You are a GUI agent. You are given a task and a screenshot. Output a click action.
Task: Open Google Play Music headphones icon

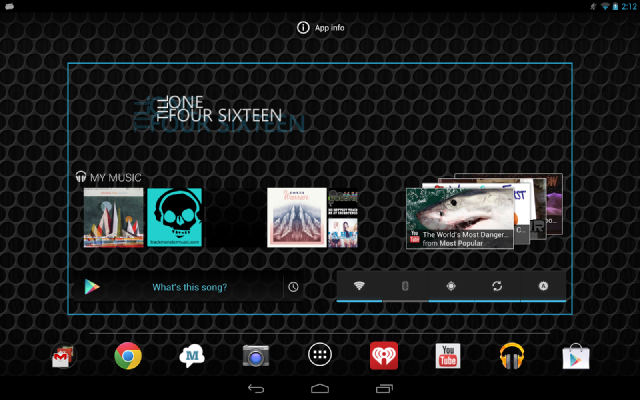(x=512, y=356)
